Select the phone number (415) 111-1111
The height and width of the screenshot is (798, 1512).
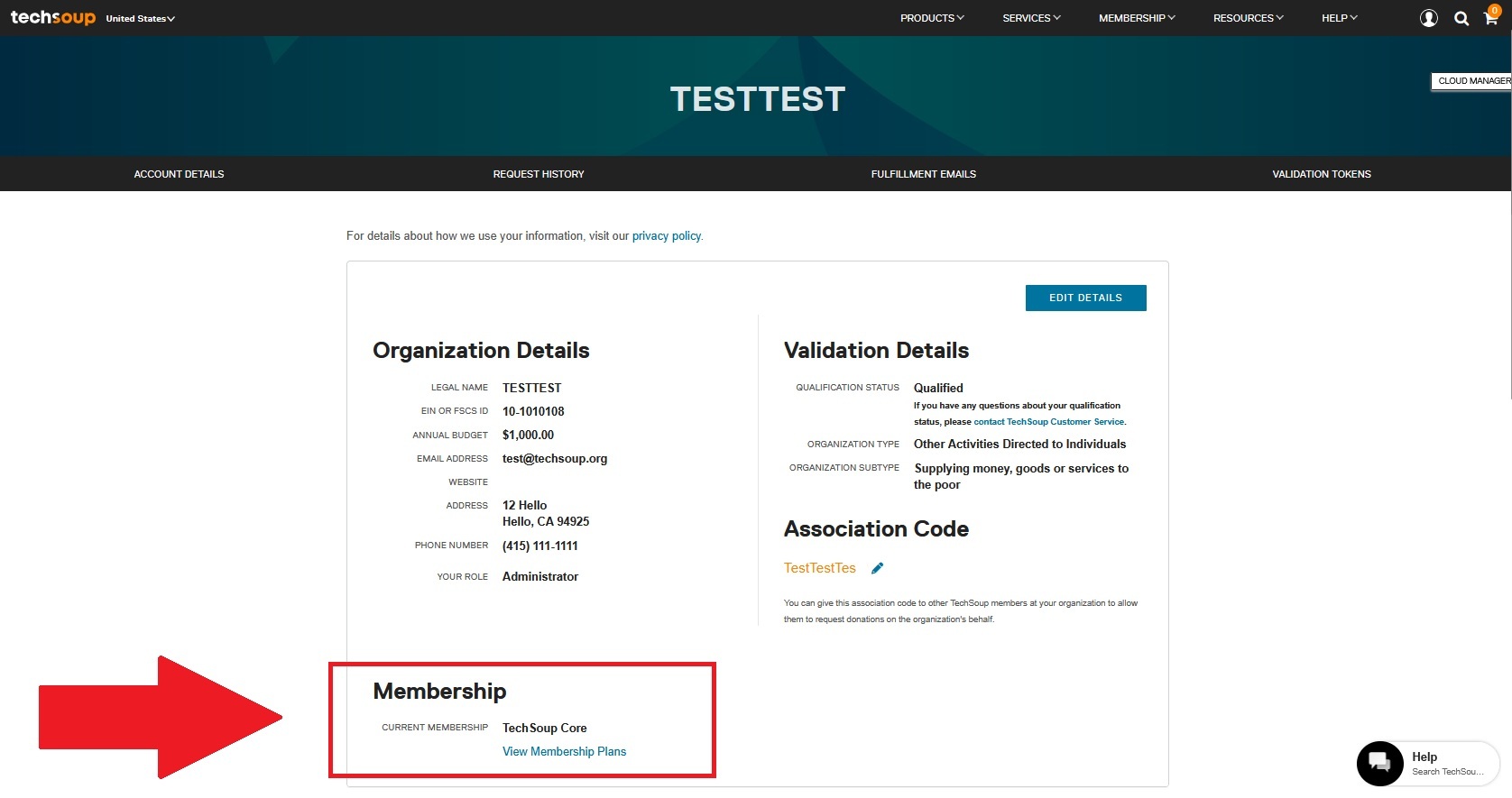(540, 546)
